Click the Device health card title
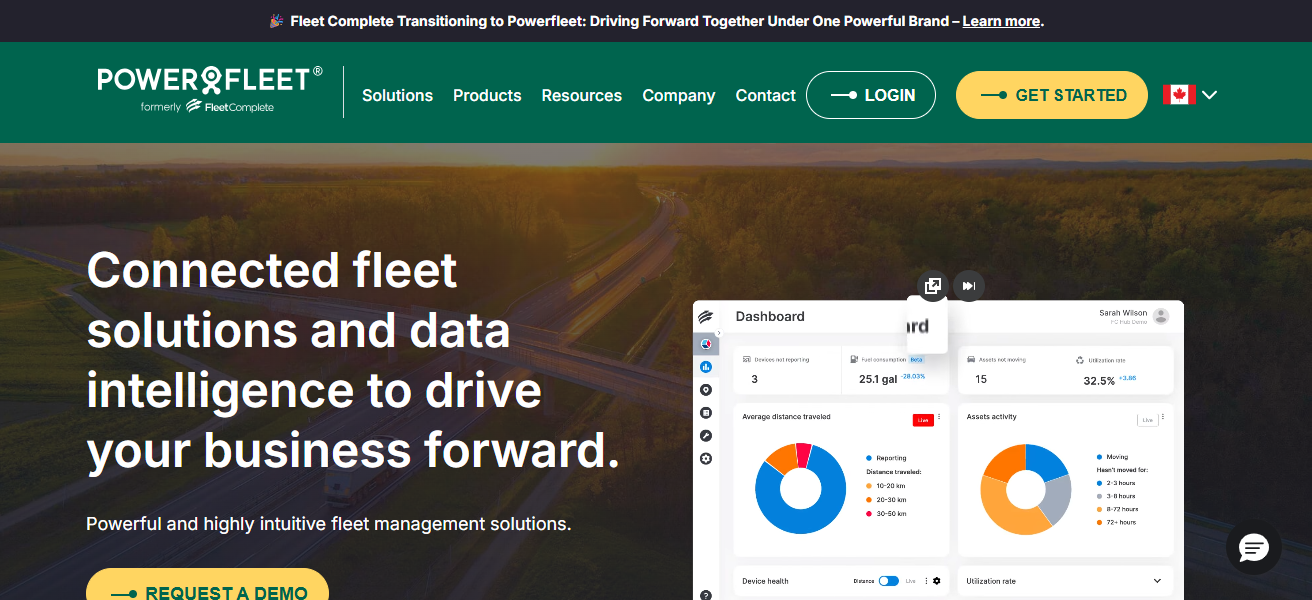 pyautogui.click(x=766, y=581)
